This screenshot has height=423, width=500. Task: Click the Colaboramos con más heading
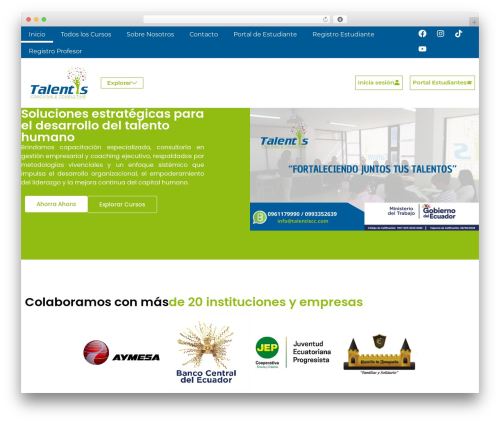[194, 302]
